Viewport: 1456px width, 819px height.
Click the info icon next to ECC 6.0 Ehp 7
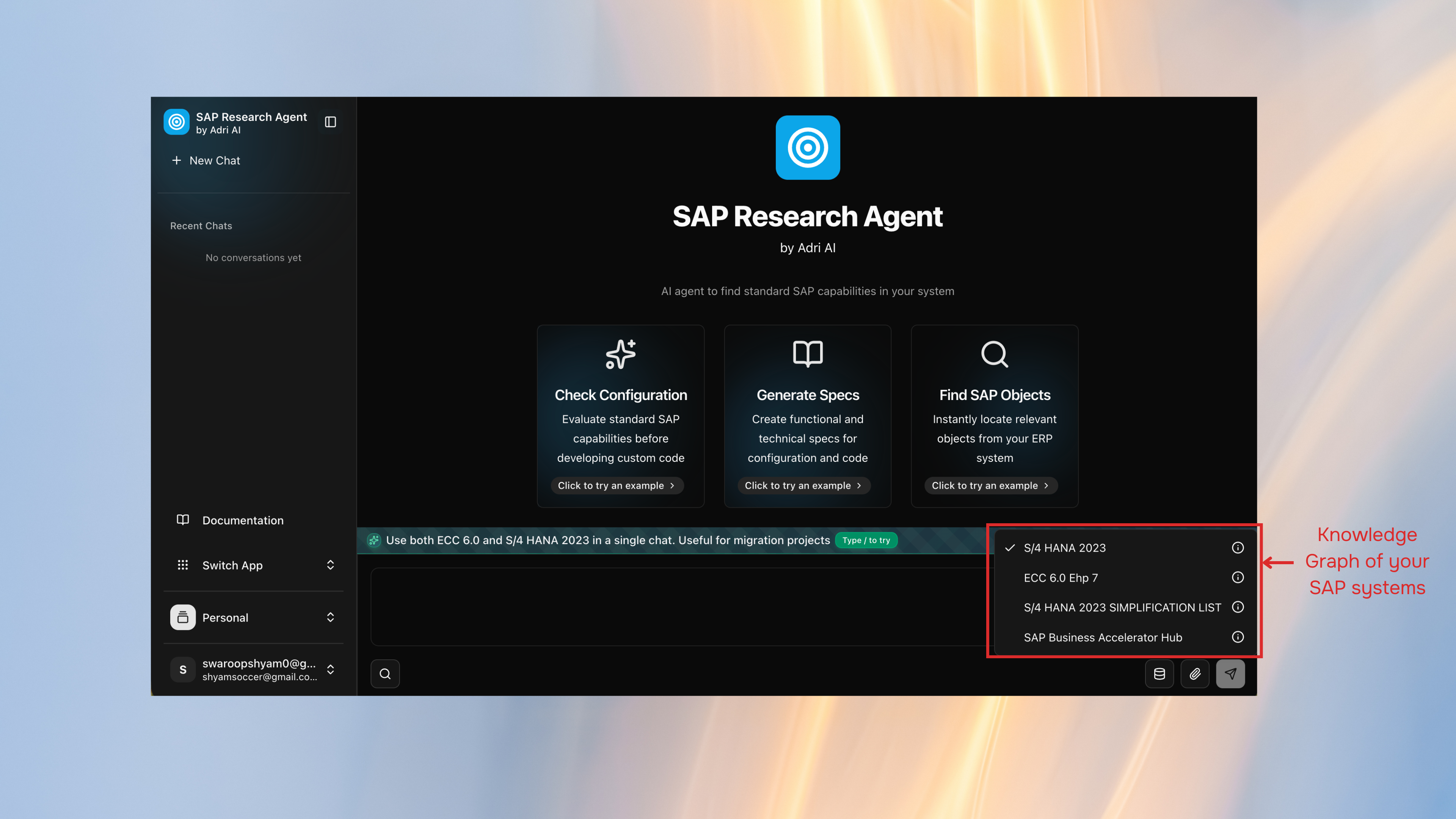click(x=1237, y=577)
